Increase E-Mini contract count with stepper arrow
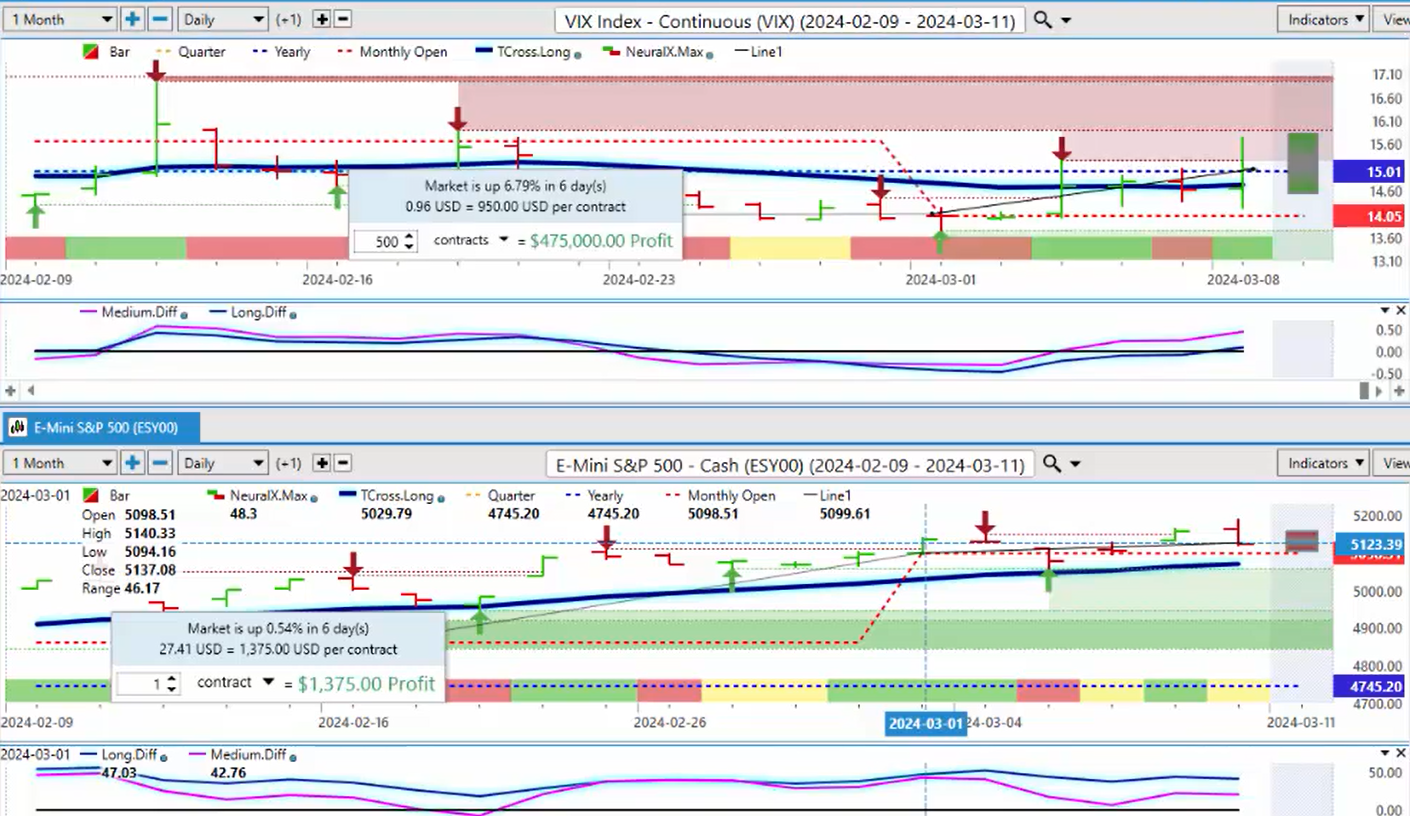The image size is (1410, 816). tap(172, 678)
